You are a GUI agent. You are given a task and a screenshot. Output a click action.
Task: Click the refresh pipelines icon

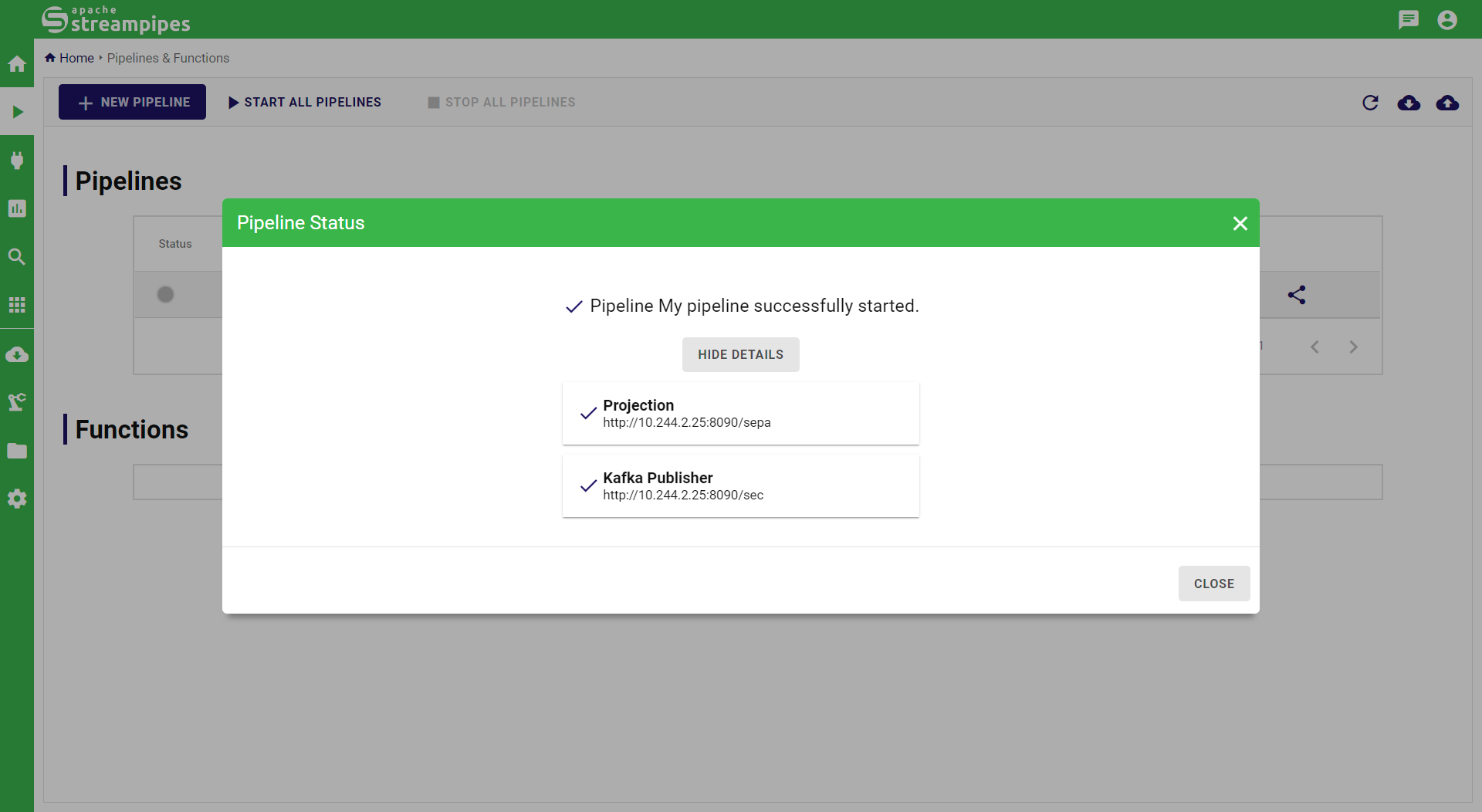coord(1370,103)
